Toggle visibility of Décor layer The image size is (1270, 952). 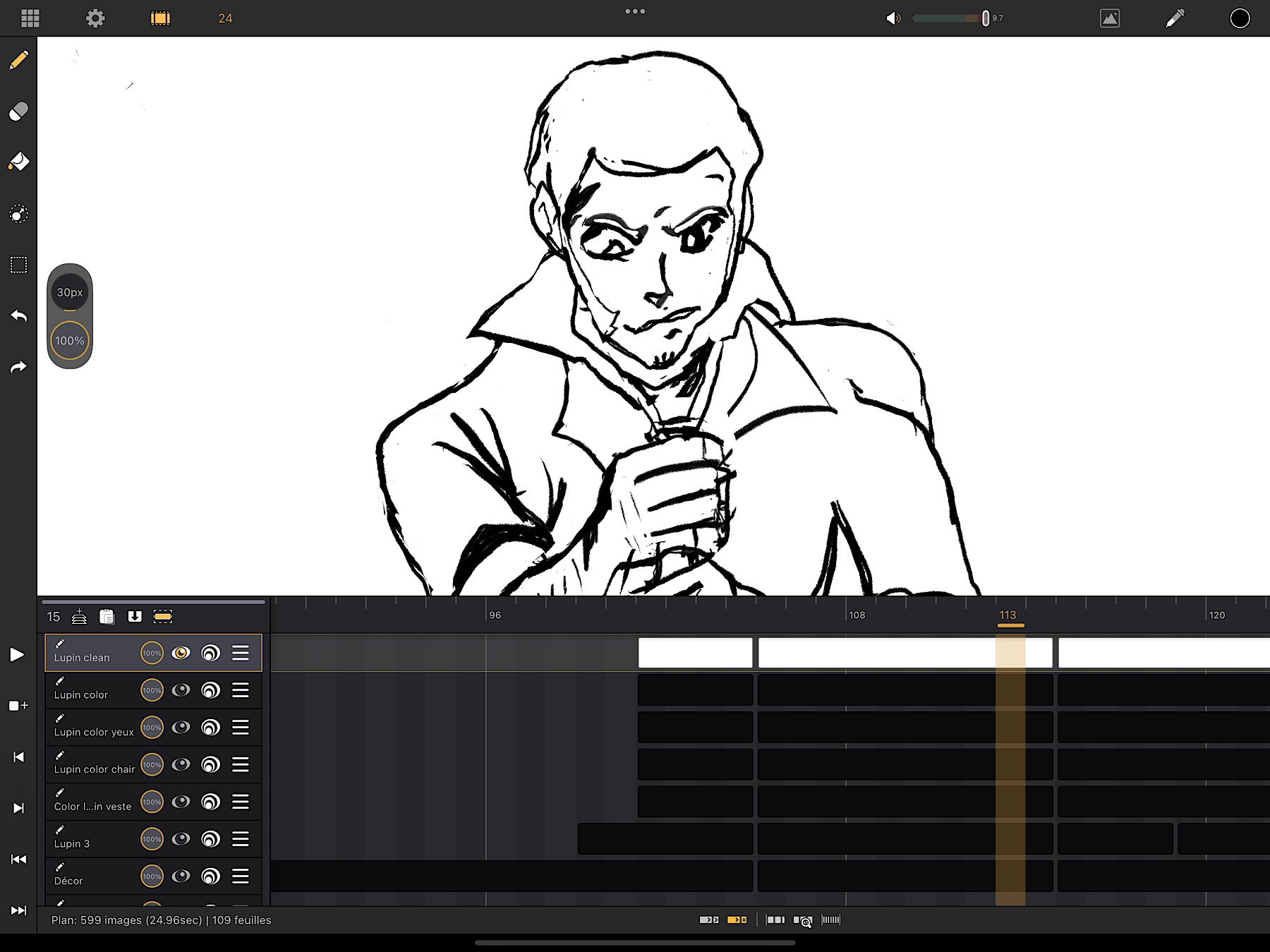(181, 876)
